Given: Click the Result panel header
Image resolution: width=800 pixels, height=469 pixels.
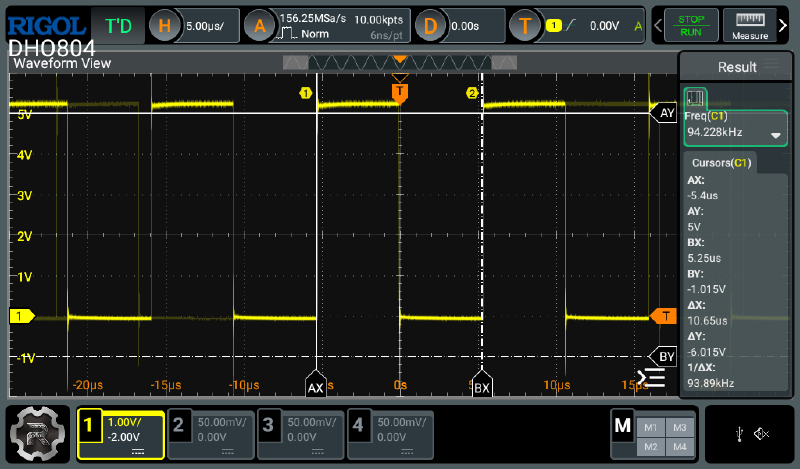Looking at the screenshot, I should coord(737,67).
